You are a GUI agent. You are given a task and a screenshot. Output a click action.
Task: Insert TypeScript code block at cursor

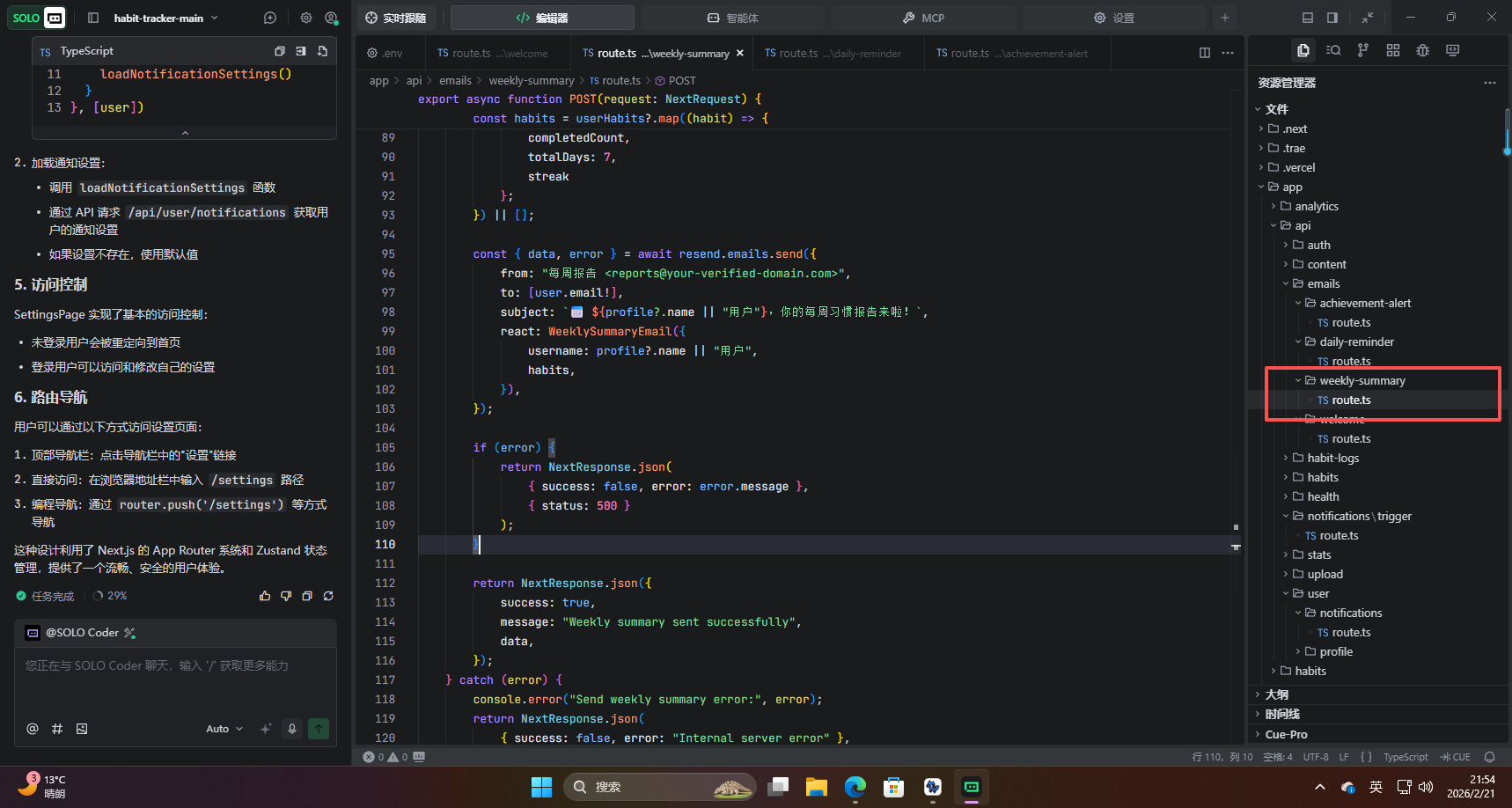point(301,51)
